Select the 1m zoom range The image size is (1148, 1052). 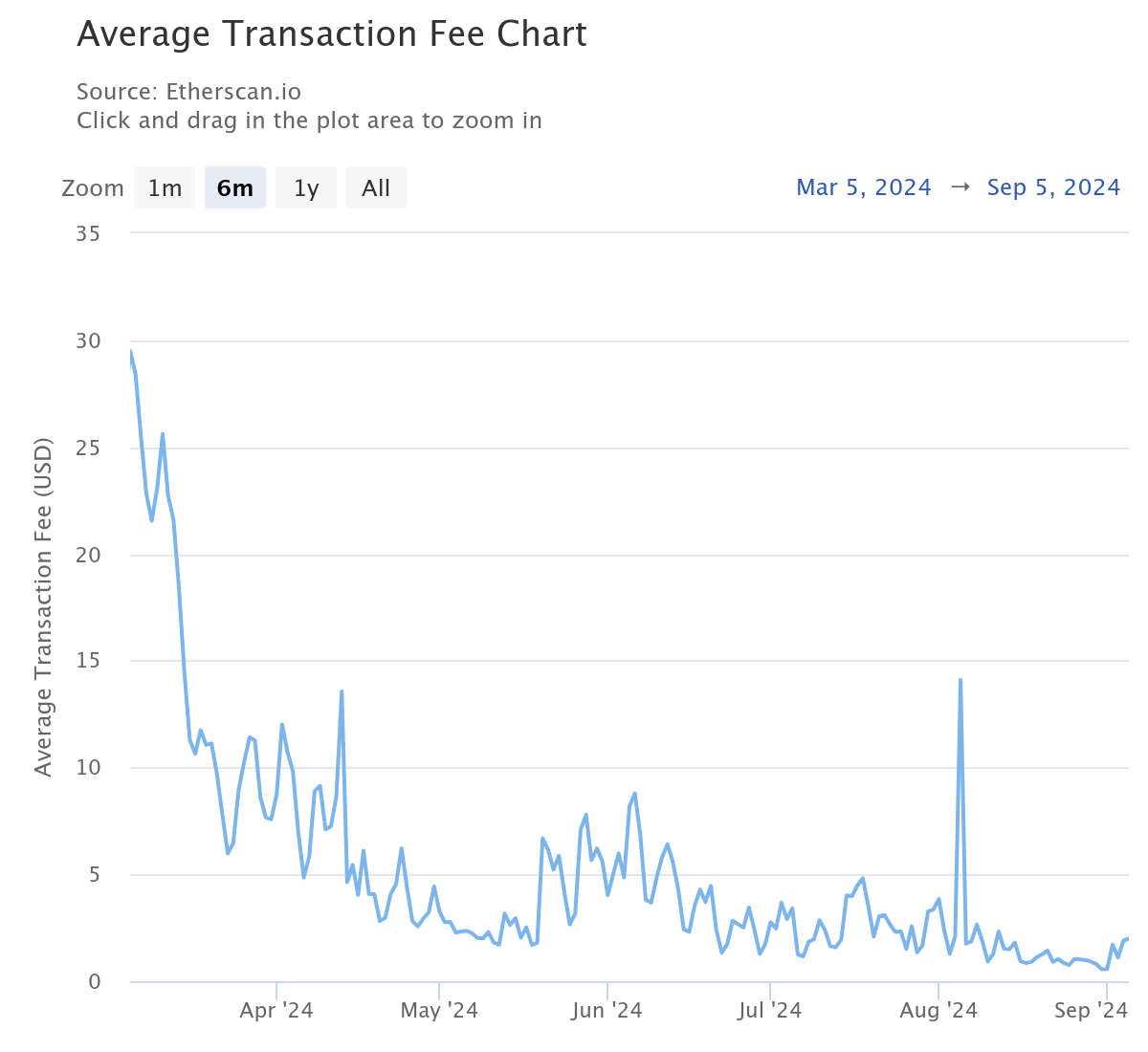(x=164, y=187)
